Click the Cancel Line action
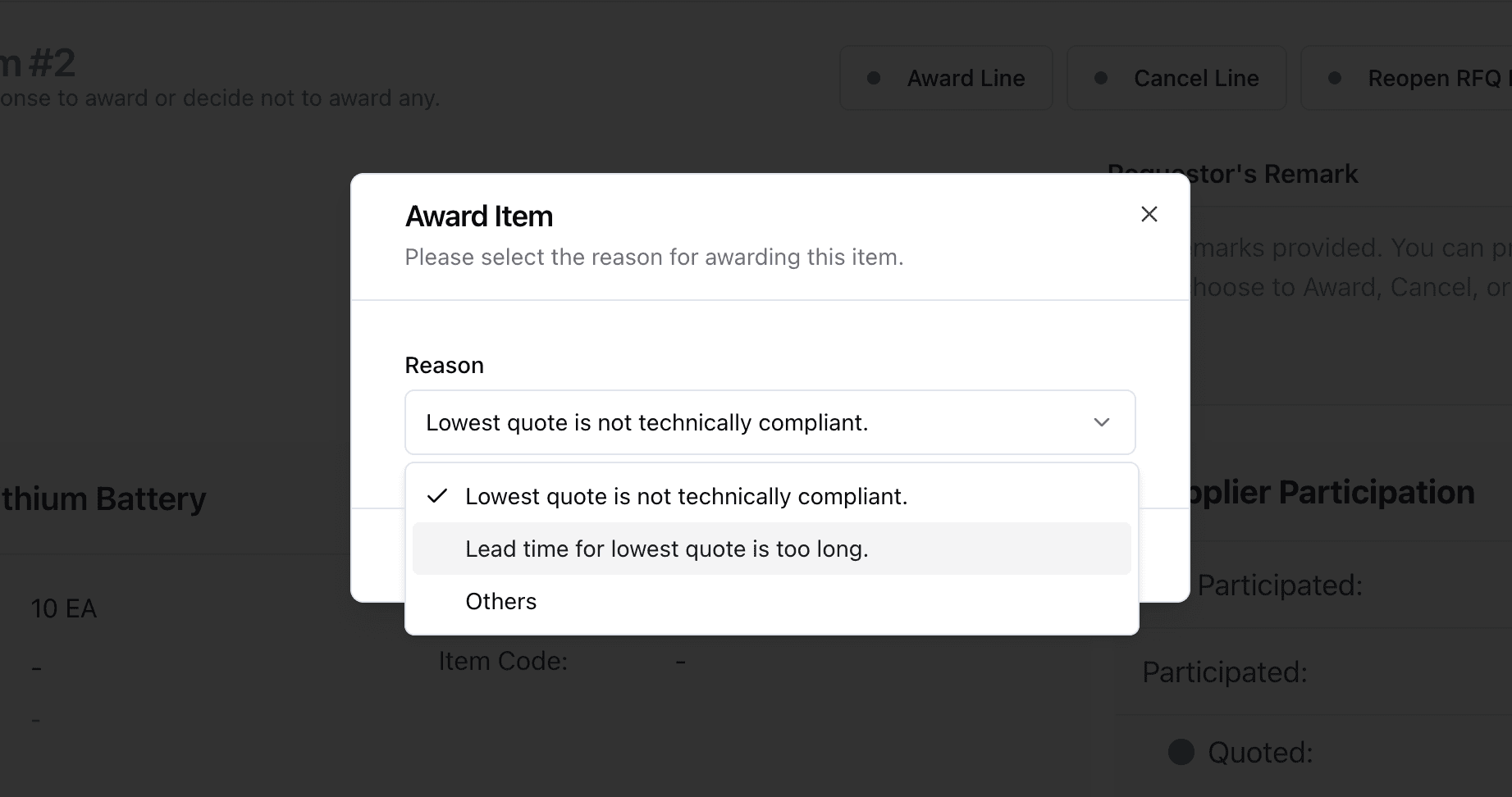Screen dimensions: 1512x797 (x=1176, y=78)
